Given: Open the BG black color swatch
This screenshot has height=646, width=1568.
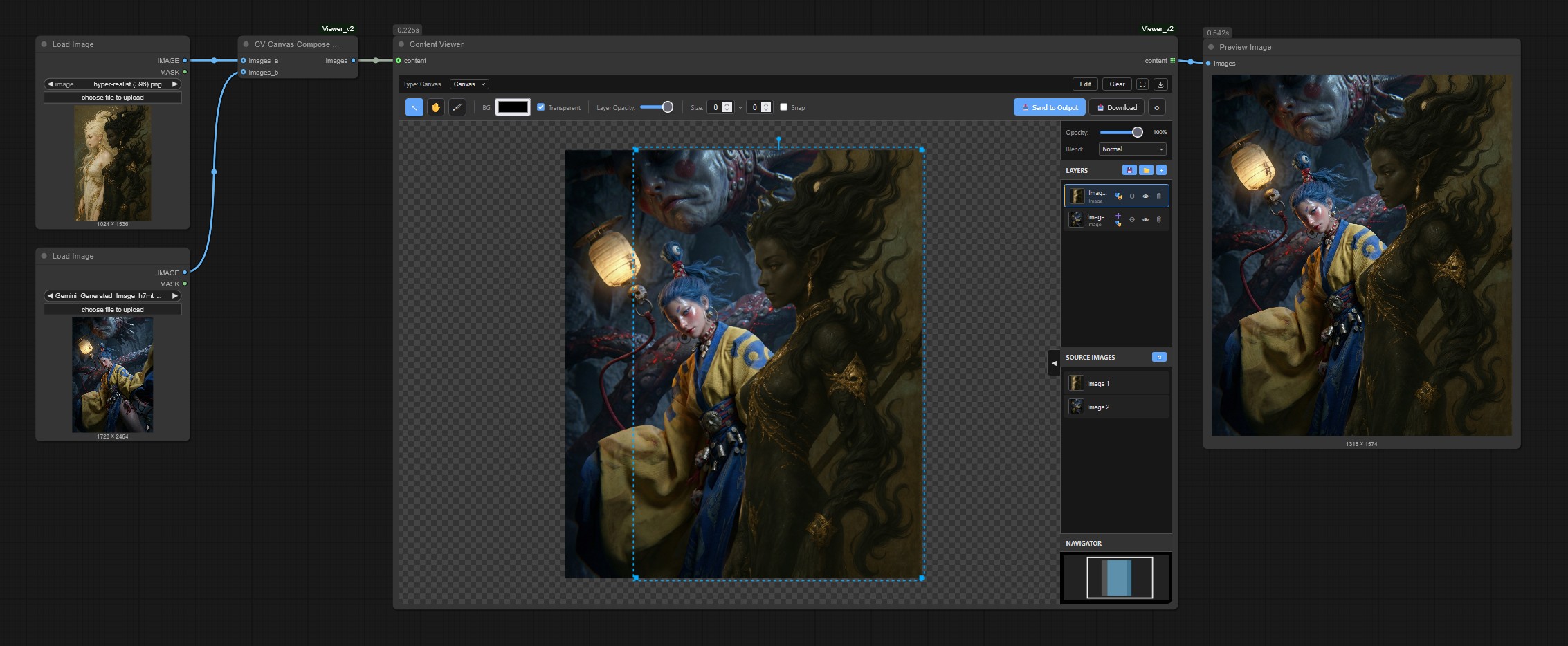Looking at the screenshot, I should click(x=513, y=107).
